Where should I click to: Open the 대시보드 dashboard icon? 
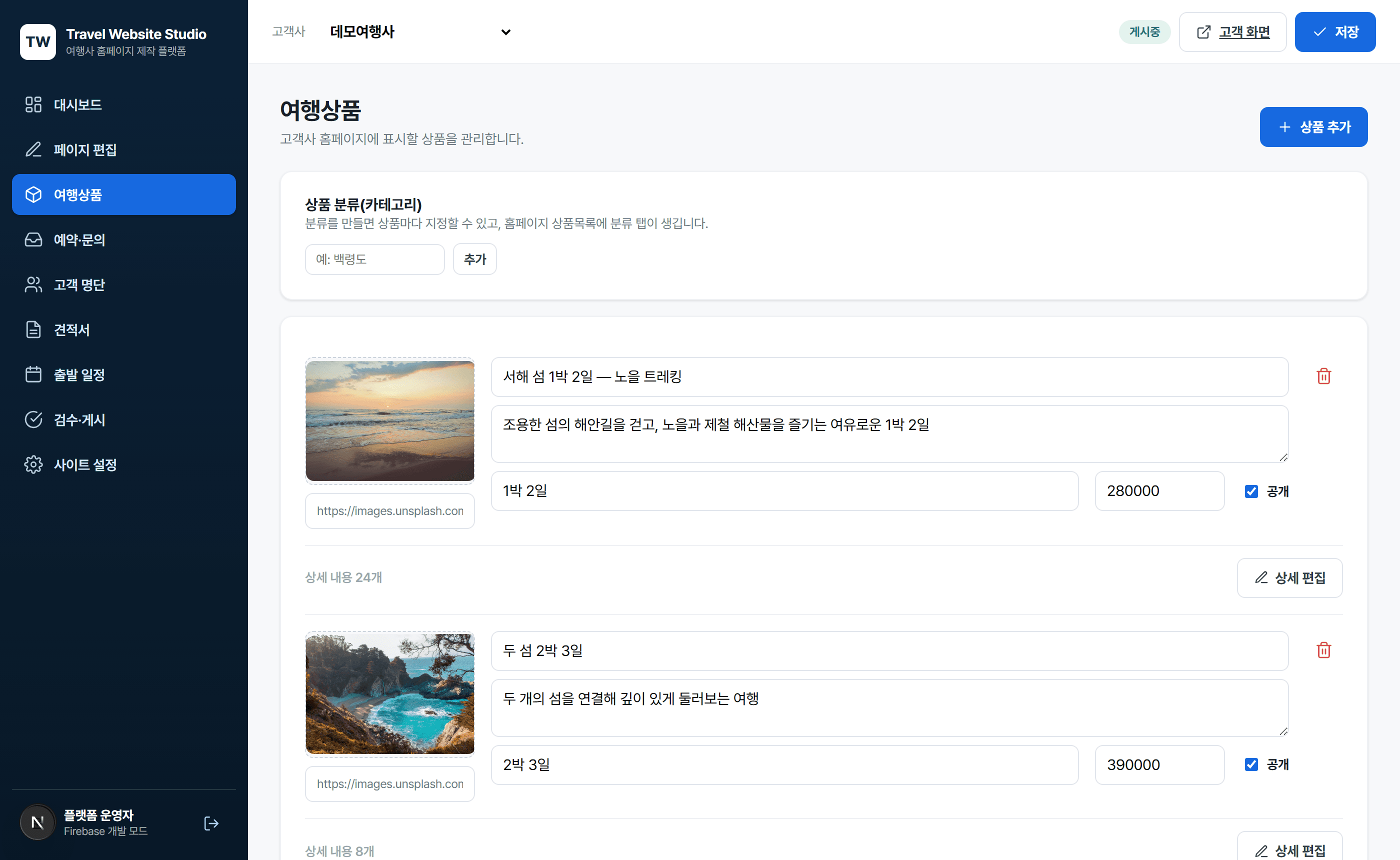33,104
